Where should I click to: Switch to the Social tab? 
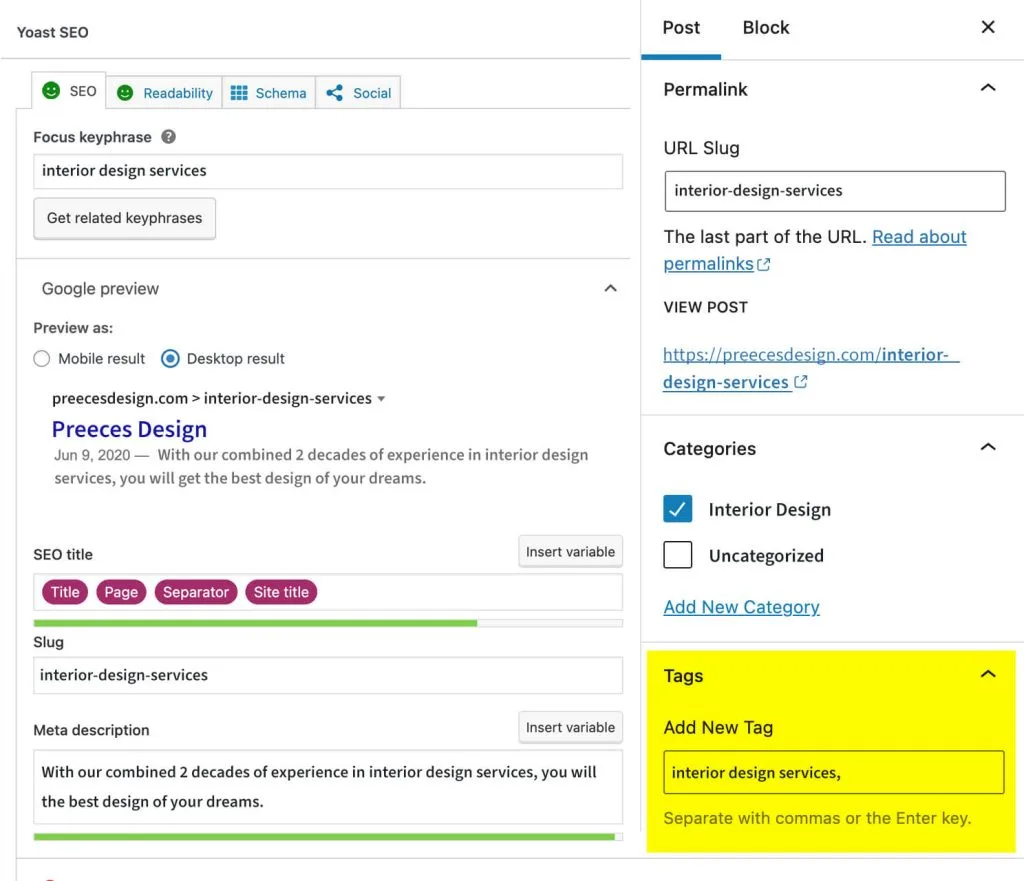[358, 93]
